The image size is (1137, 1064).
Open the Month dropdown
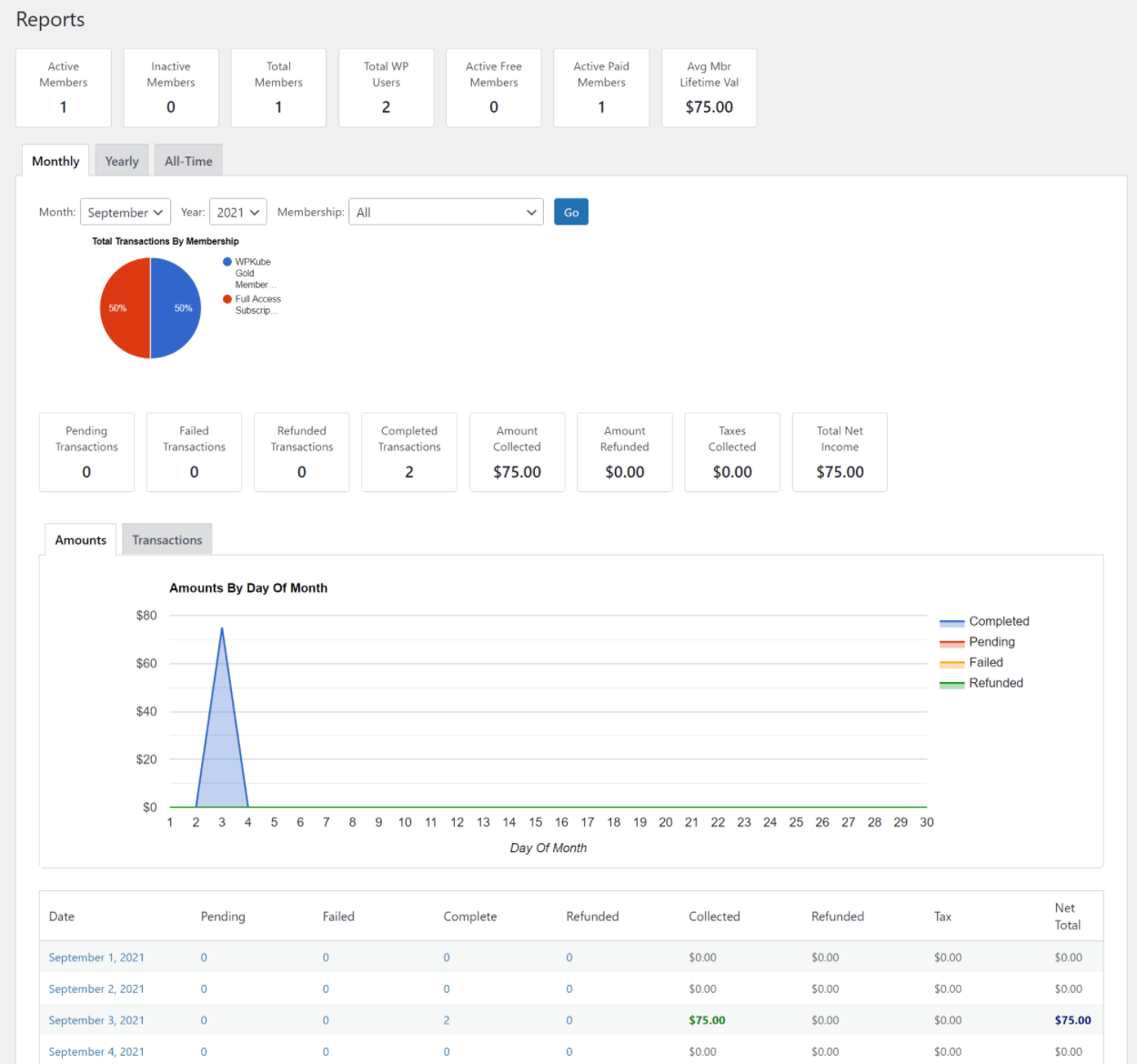[125, 211]
